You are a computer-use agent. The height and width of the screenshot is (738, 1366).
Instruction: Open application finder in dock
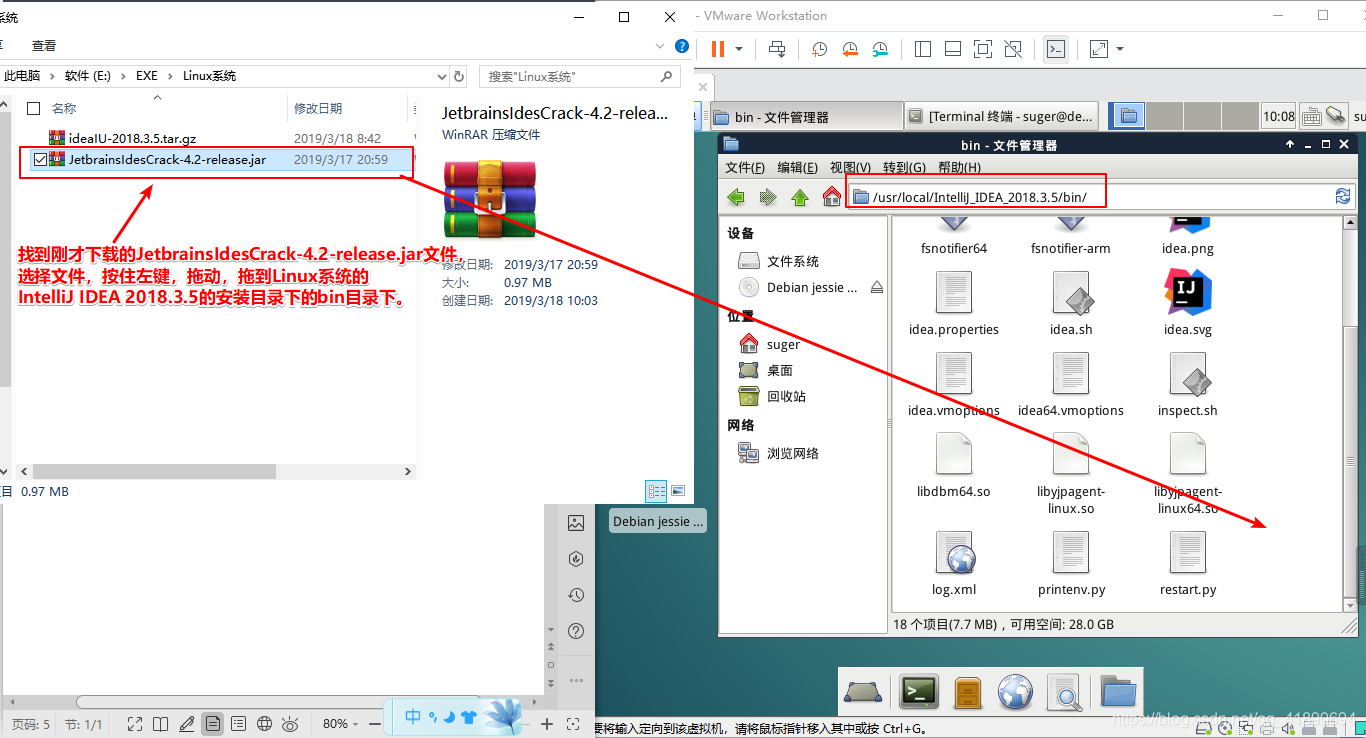(1064, 691)
